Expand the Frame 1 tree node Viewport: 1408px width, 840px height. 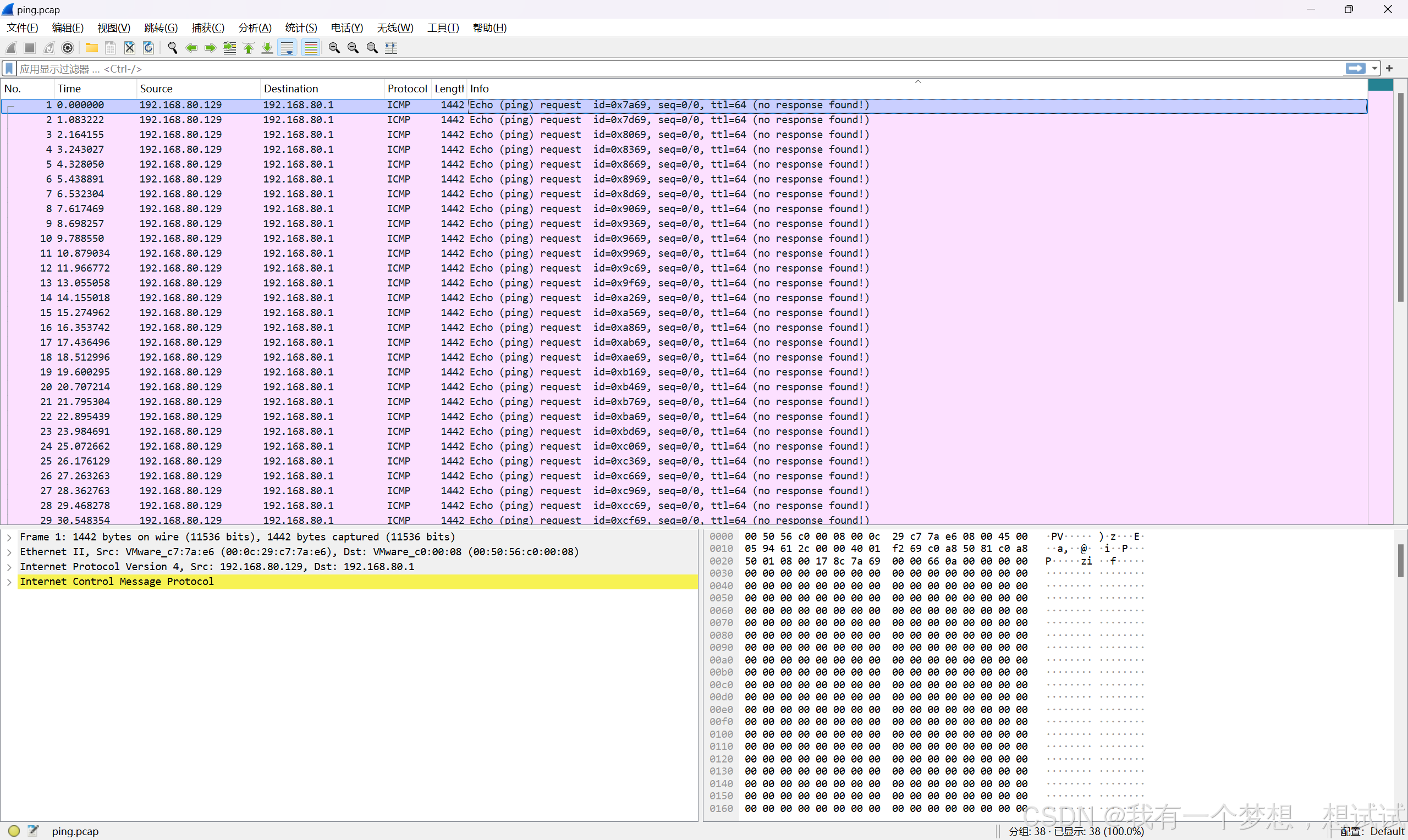[x=9, y=537]
